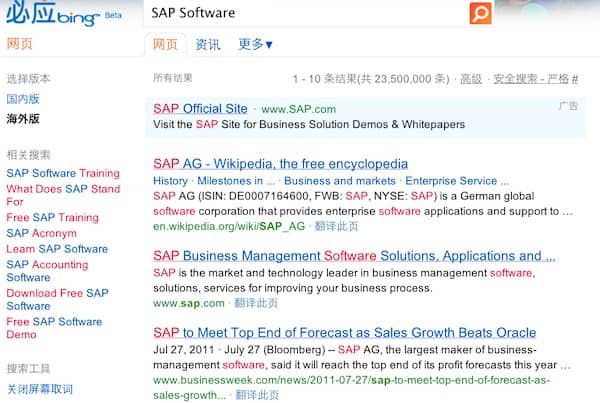Open SAP to Meet Top End of Forecast result
The height and width of the screenshot is (403, 600).
pyautogui.click(x=344, y=332)
